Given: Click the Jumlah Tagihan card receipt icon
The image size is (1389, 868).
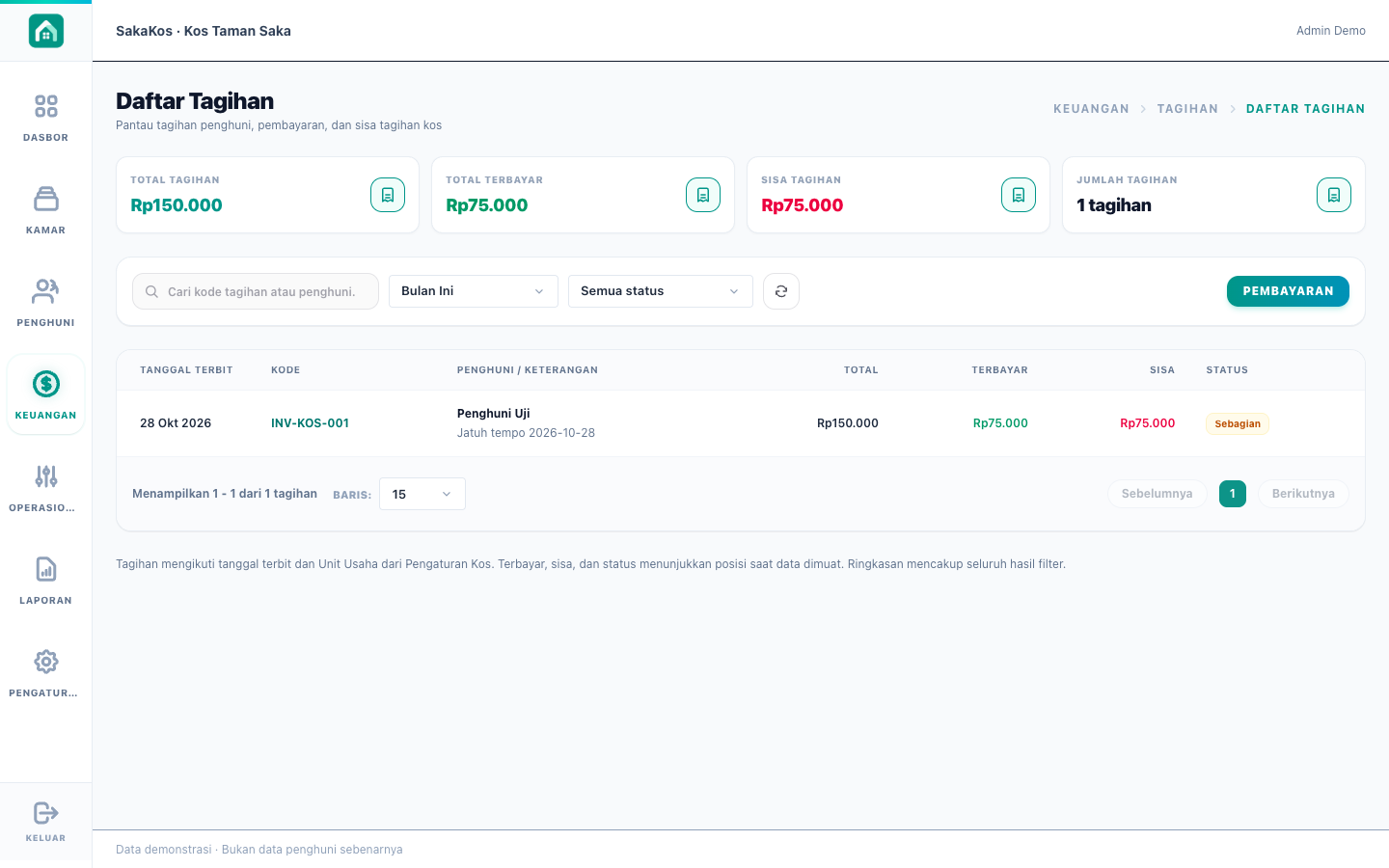Looking at the screenshot, I should (x=1334, y=195).
